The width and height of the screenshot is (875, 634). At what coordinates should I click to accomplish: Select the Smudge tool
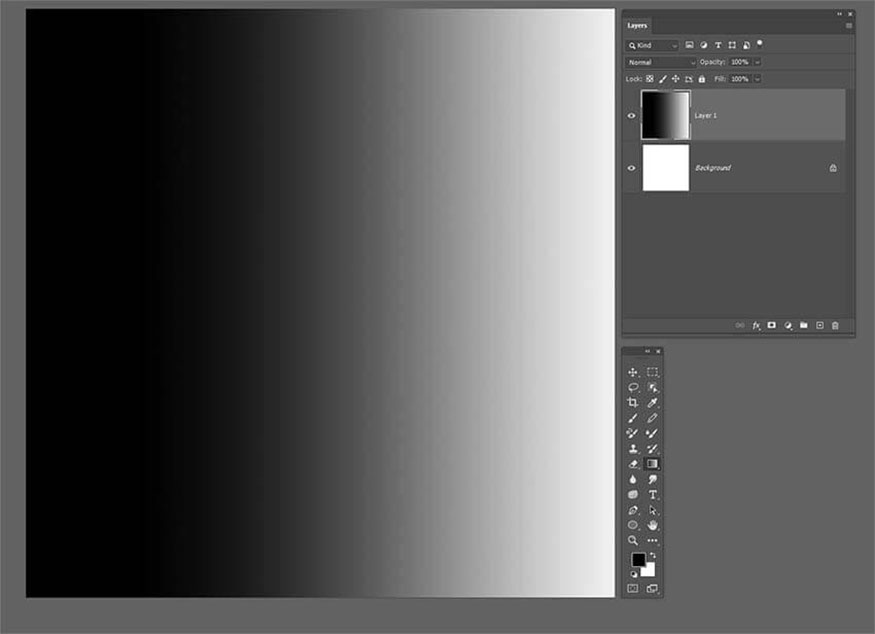coord(652,479)
